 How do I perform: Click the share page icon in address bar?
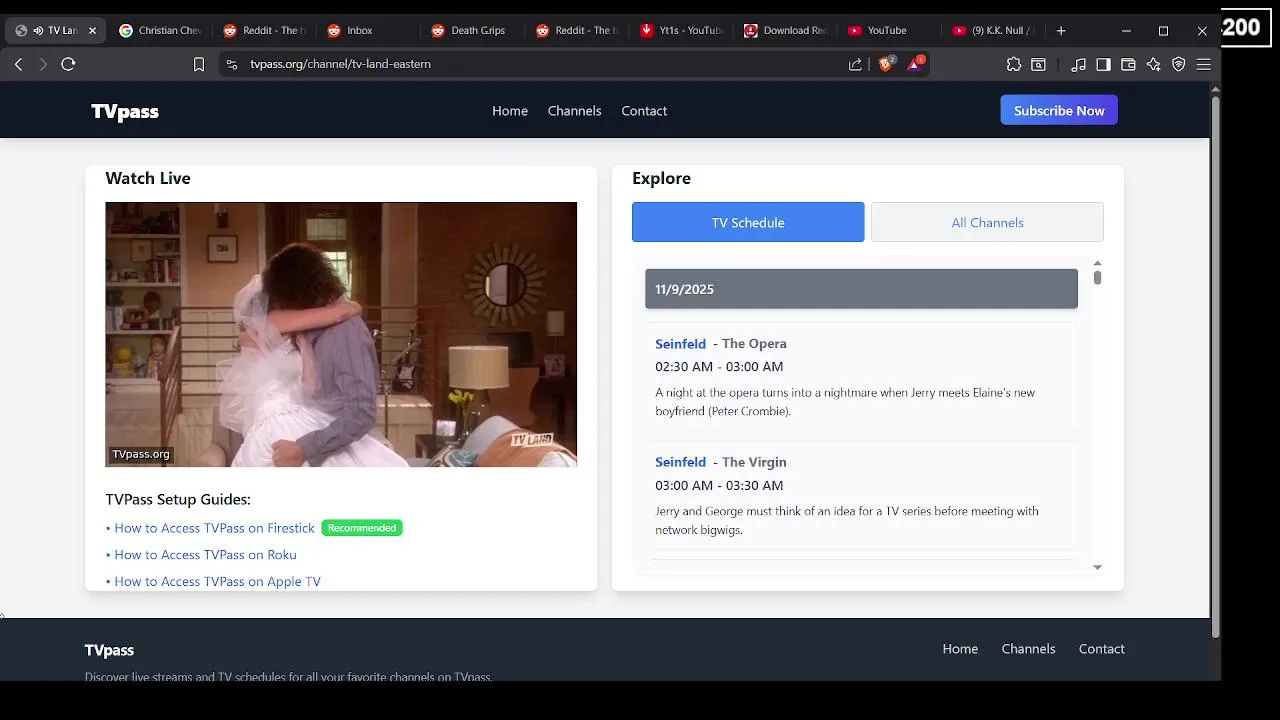pos(855,64)
